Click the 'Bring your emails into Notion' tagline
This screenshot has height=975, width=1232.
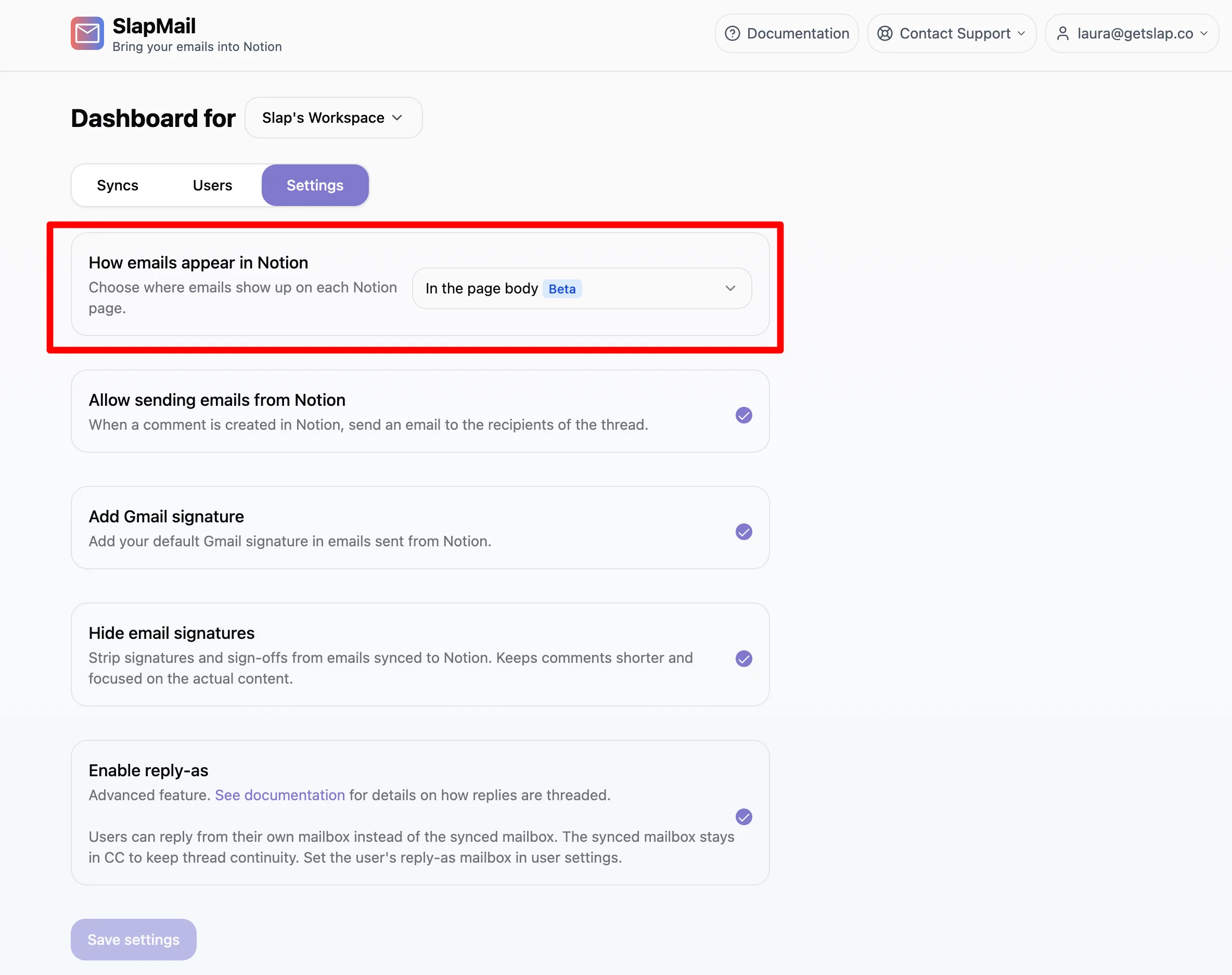(x=197, y=47)
